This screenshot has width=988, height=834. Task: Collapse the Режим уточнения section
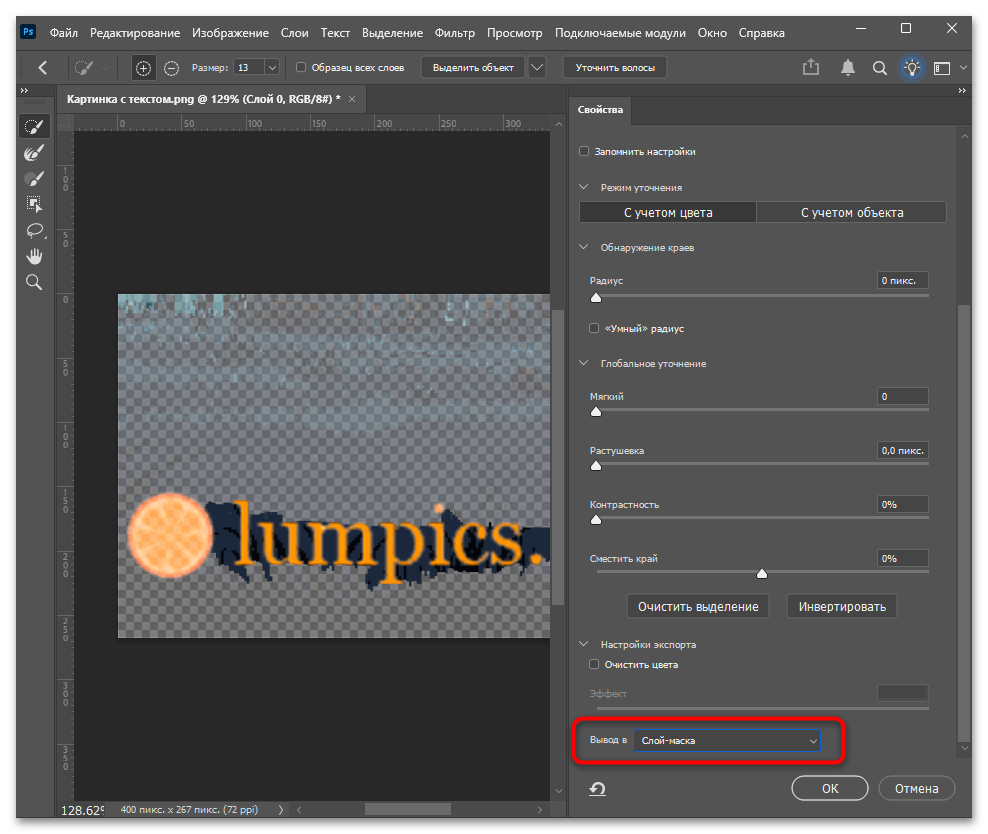click(584, 187)
